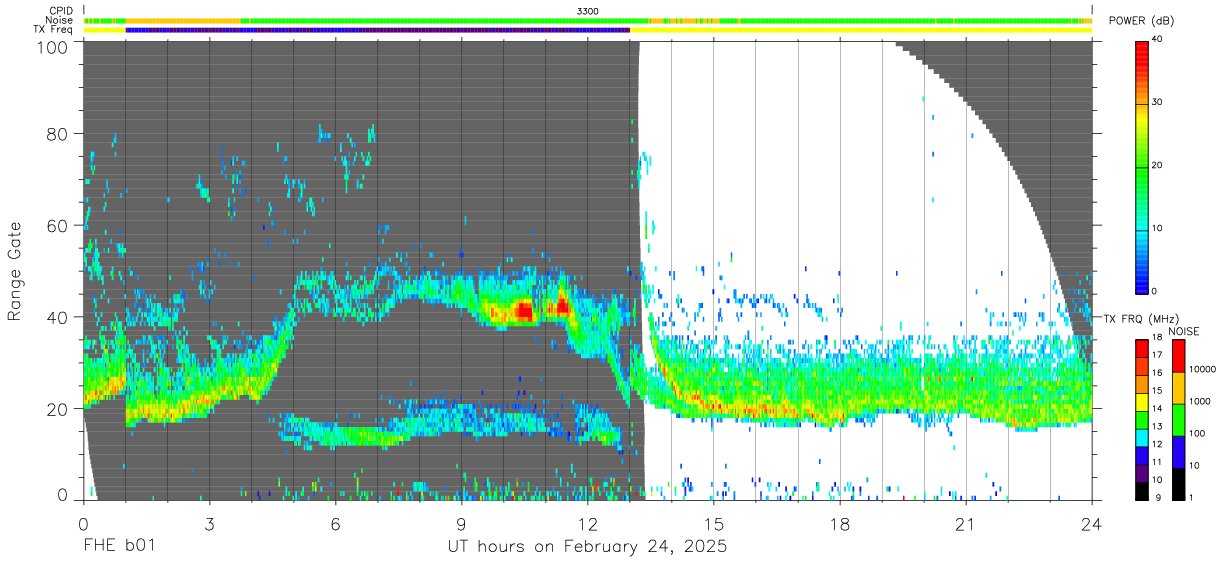
Task: Click the Range Gate y-axis title
Action: coord(15,270)
